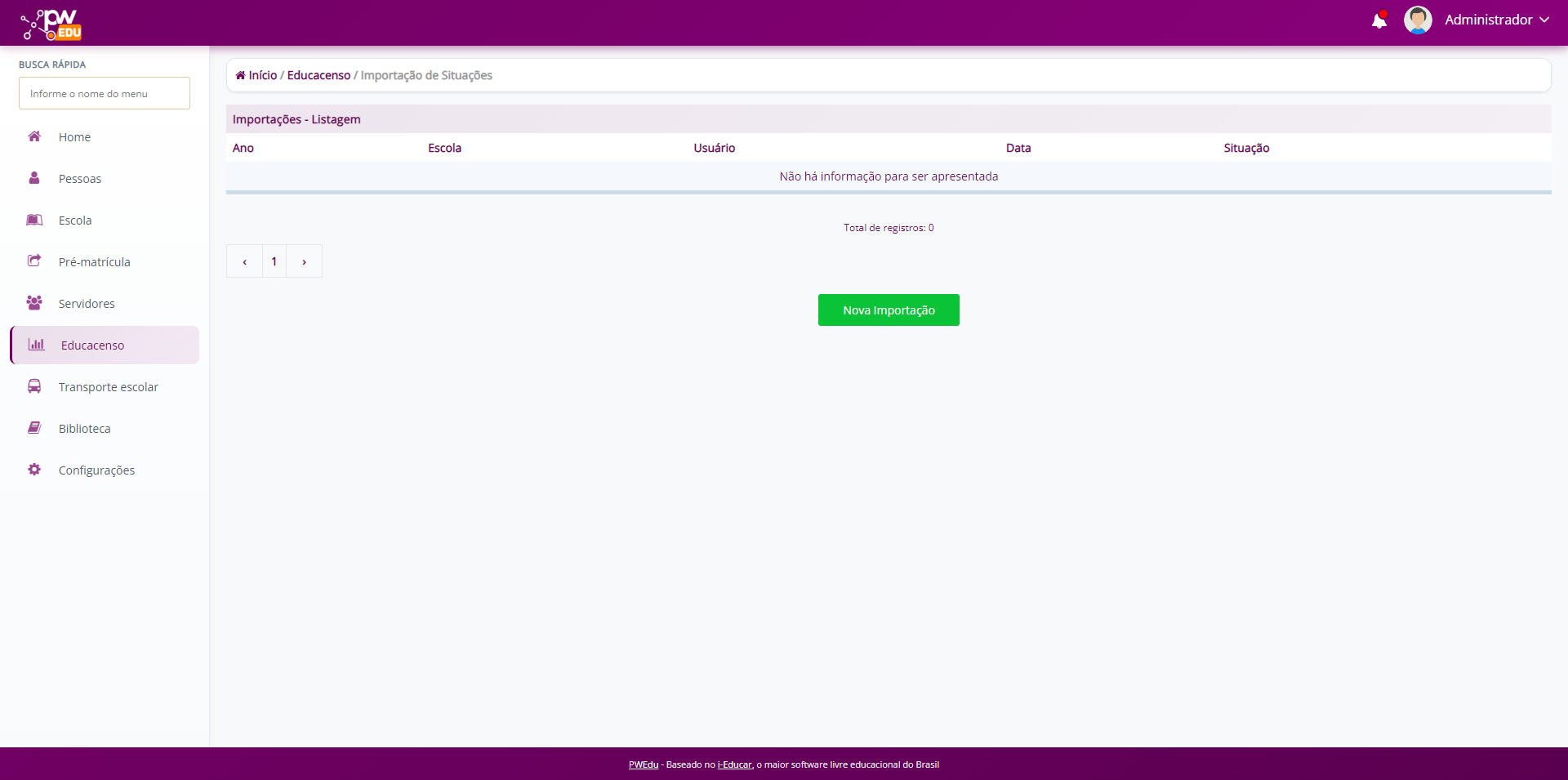Open the Educacenso sidebar menu
The height and width of the screenshot is (780, 1568).
click(92, 345)
